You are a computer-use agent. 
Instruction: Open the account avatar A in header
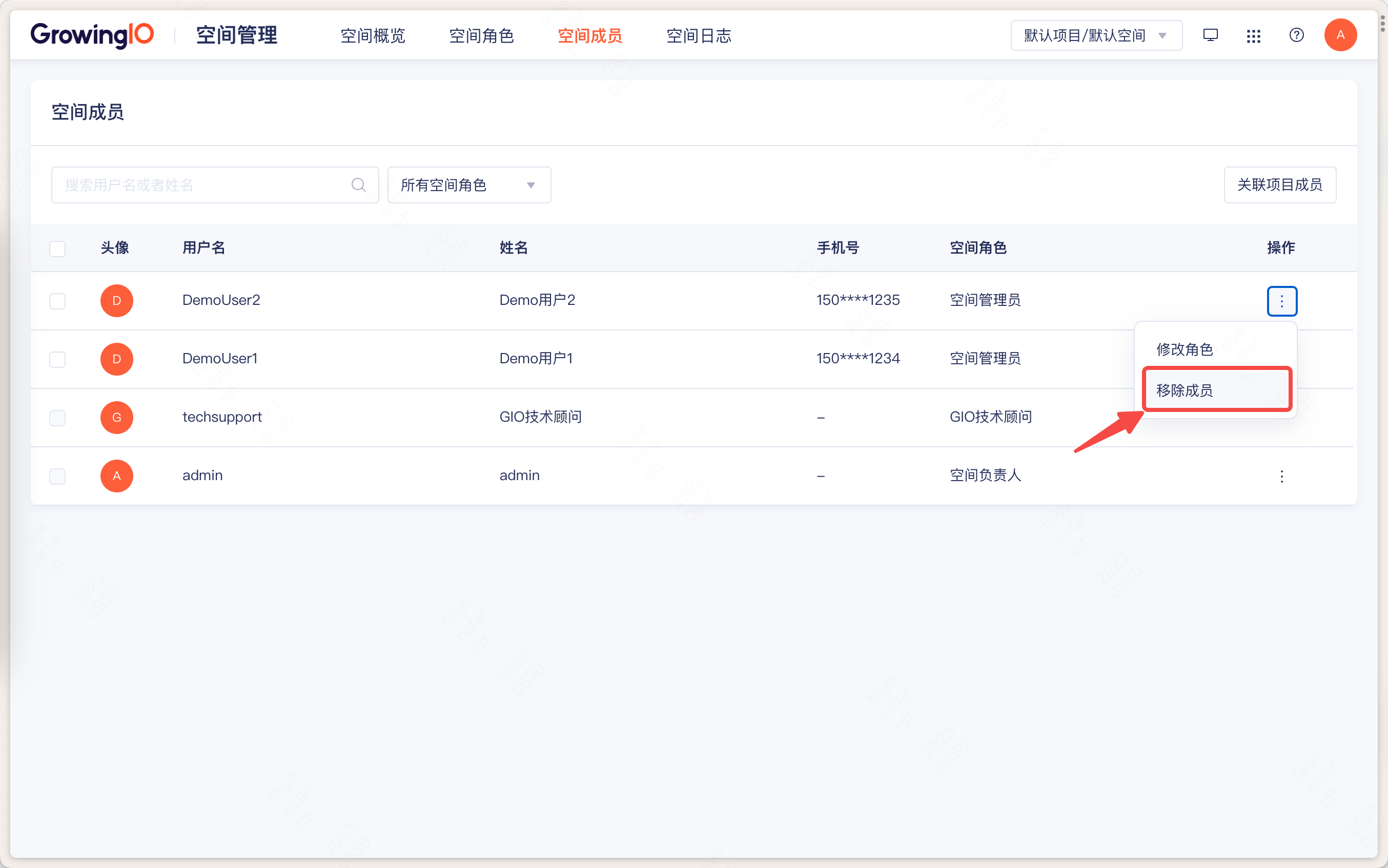[1340, 35]
